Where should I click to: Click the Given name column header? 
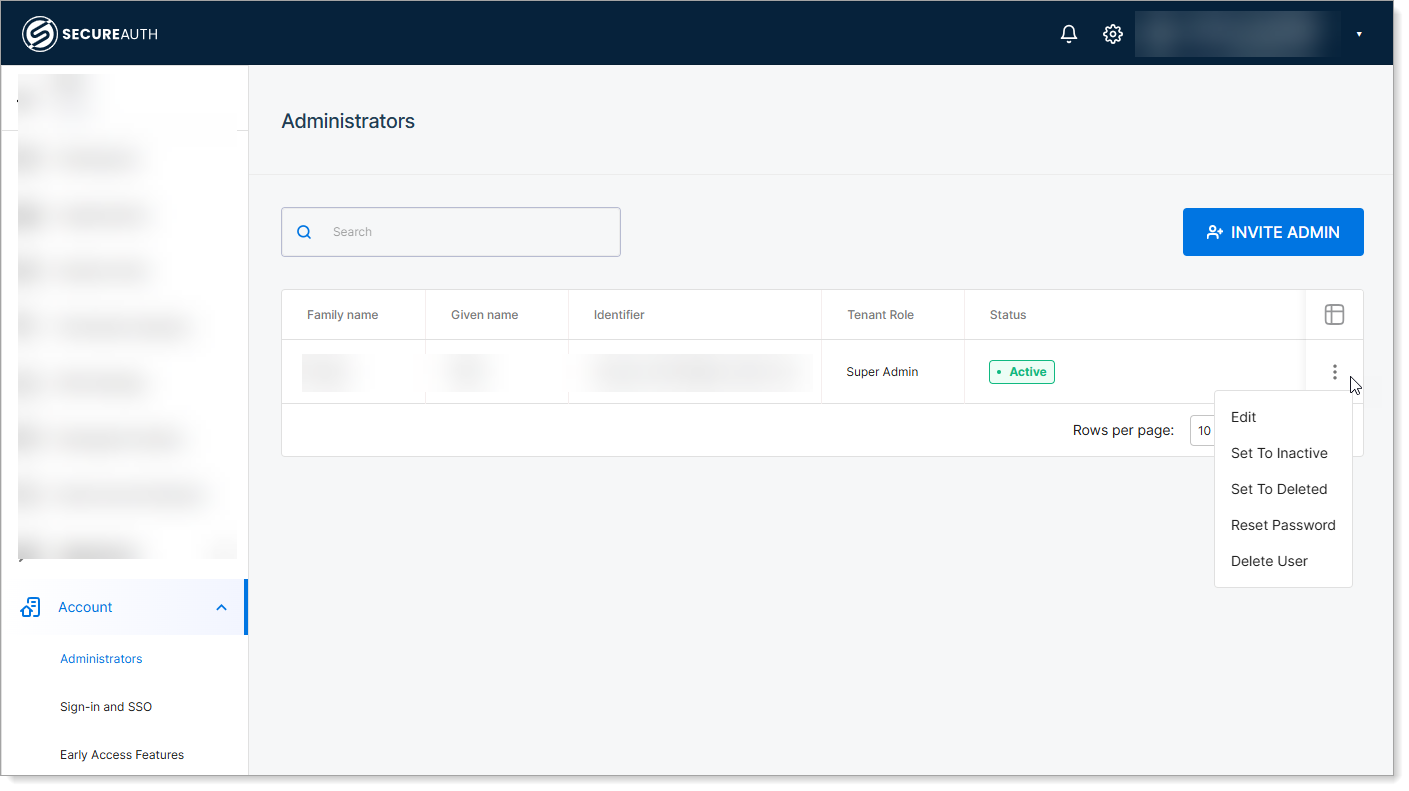pos(484,315)
